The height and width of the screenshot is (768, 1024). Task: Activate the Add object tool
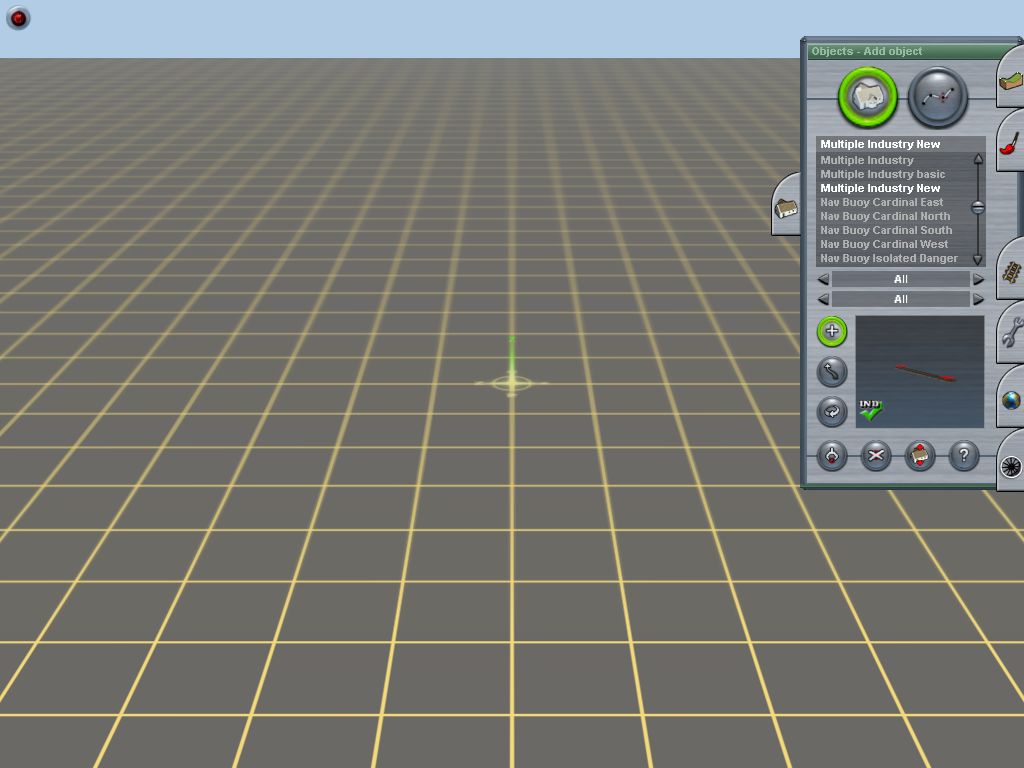point(831,331)
